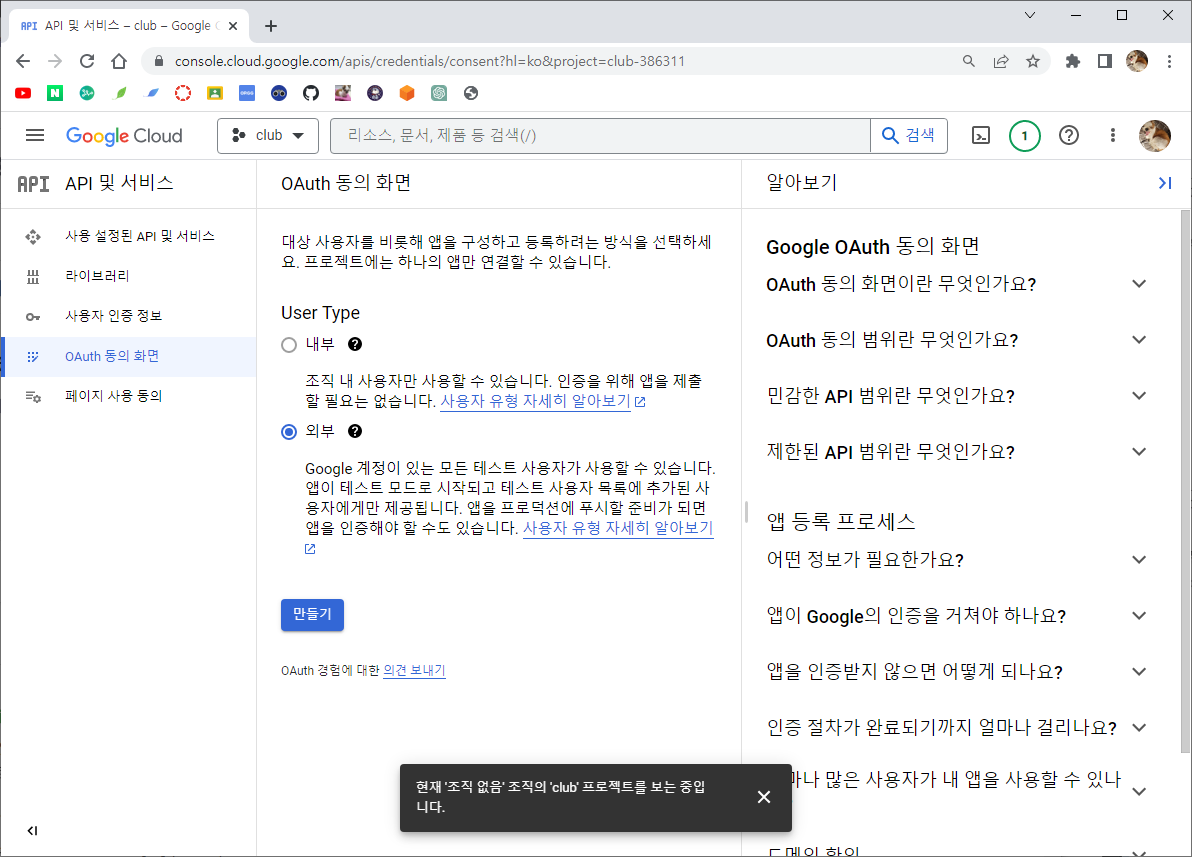Expand OAuth 동의 화면이란 무엇인가요? section
This screenshot has width=1192, height=857.
(1139, 284)
